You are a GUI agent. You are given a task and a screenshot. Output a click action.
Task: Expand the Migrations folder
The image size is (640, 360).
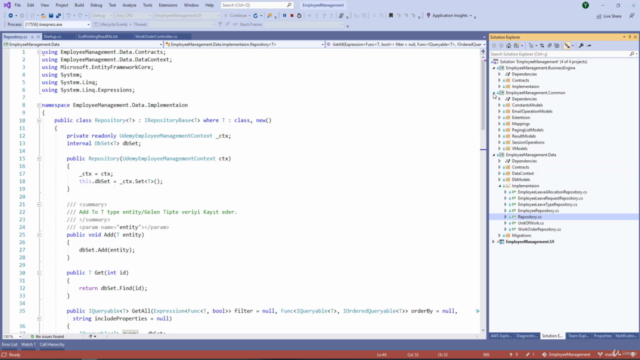500,236
